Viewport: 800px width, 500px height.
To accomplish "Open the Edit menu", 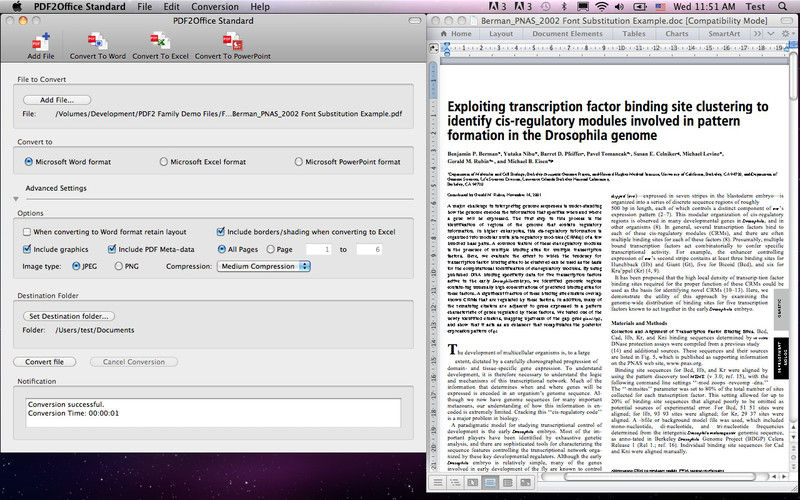I will coord(171,7).
